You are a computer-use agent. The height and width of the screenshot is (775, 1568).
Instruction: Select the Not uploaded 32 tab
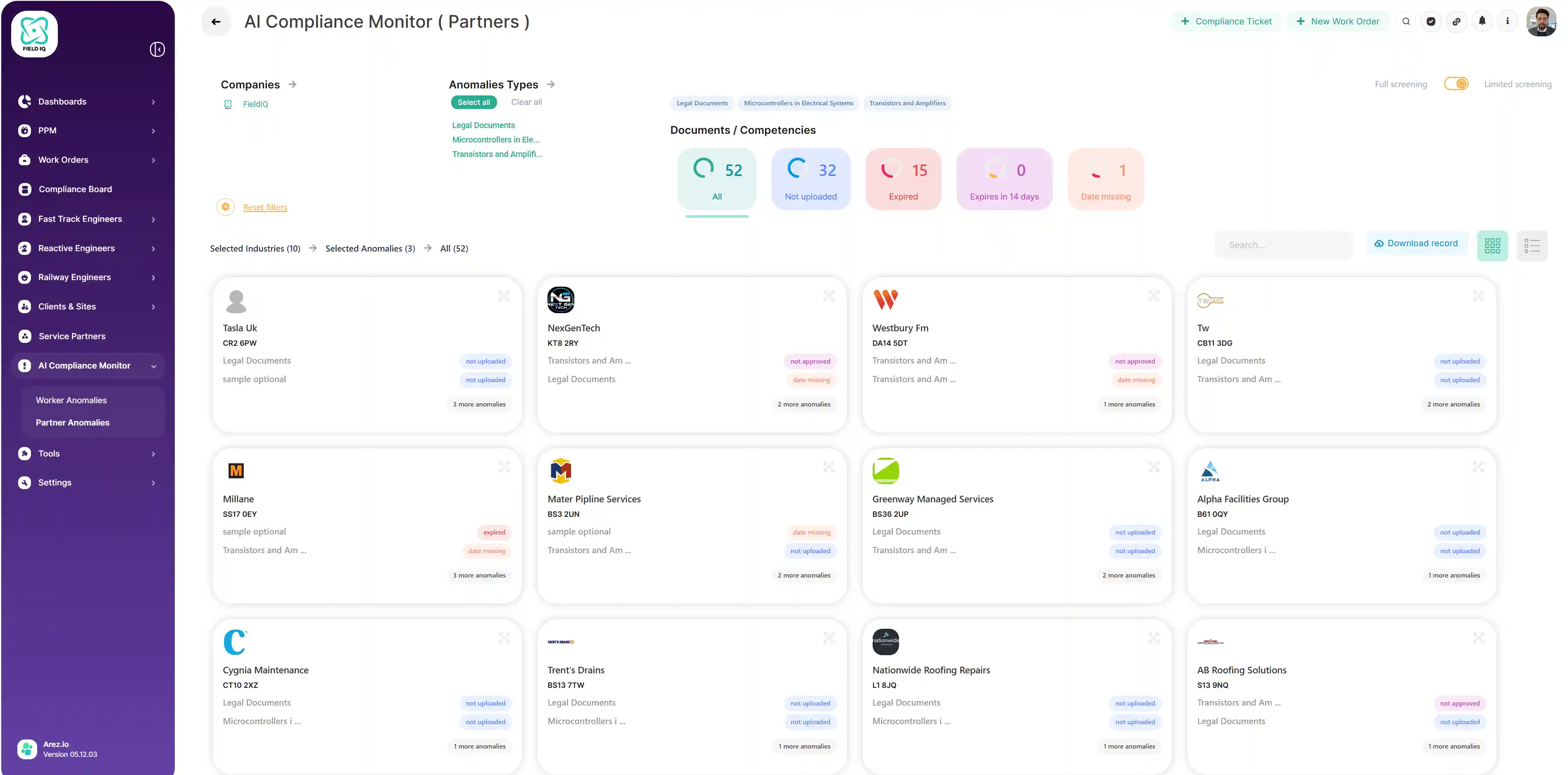pos(811,180)
